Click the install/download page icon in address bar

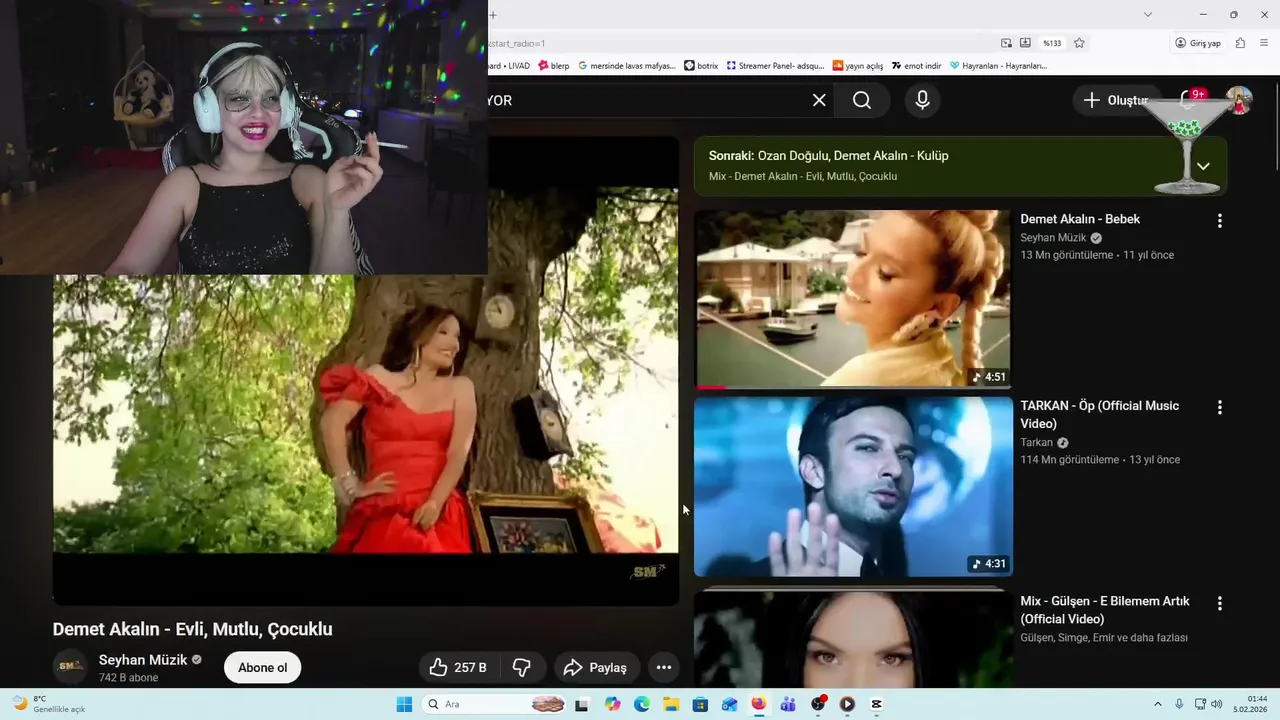pyautogui.click(x=1025, y=43)
